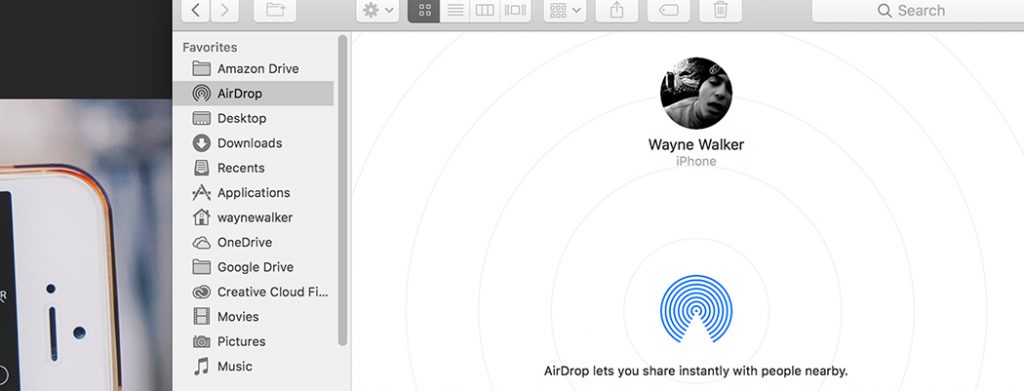The height and width of the screenshot is (391, 1024).
Task: Switch to Cover Flow view
Action: tap(515, 10)
